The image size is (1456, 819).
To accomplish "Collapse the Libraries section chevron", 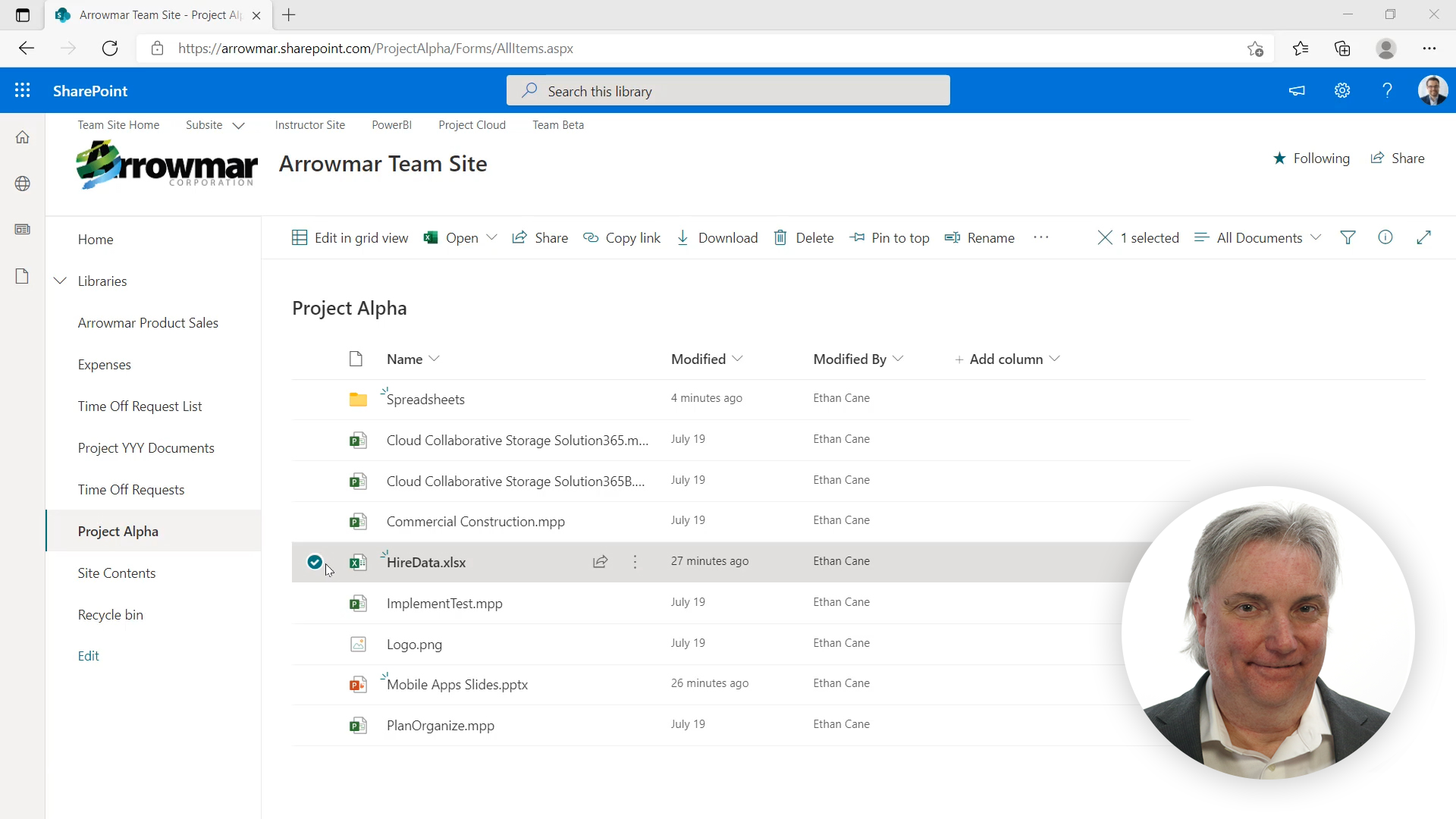I will (x=60, y=281).
